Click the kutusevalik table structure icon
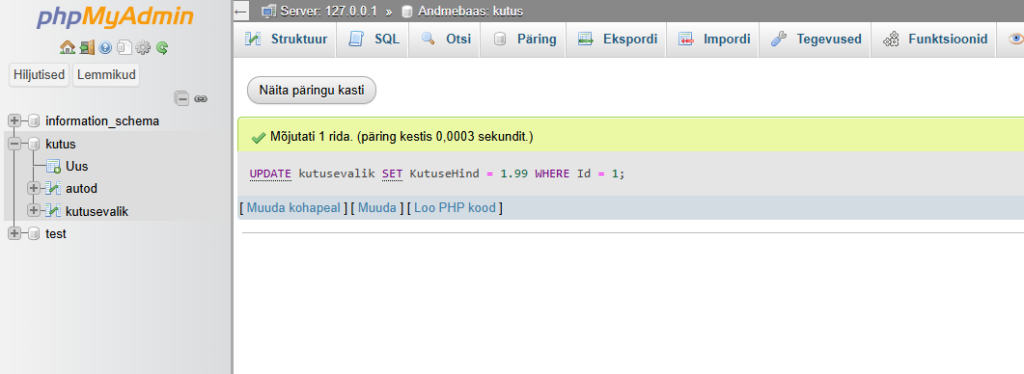Screen dimensions: 1024x374 pyautogui.click(x=54, y=211)
